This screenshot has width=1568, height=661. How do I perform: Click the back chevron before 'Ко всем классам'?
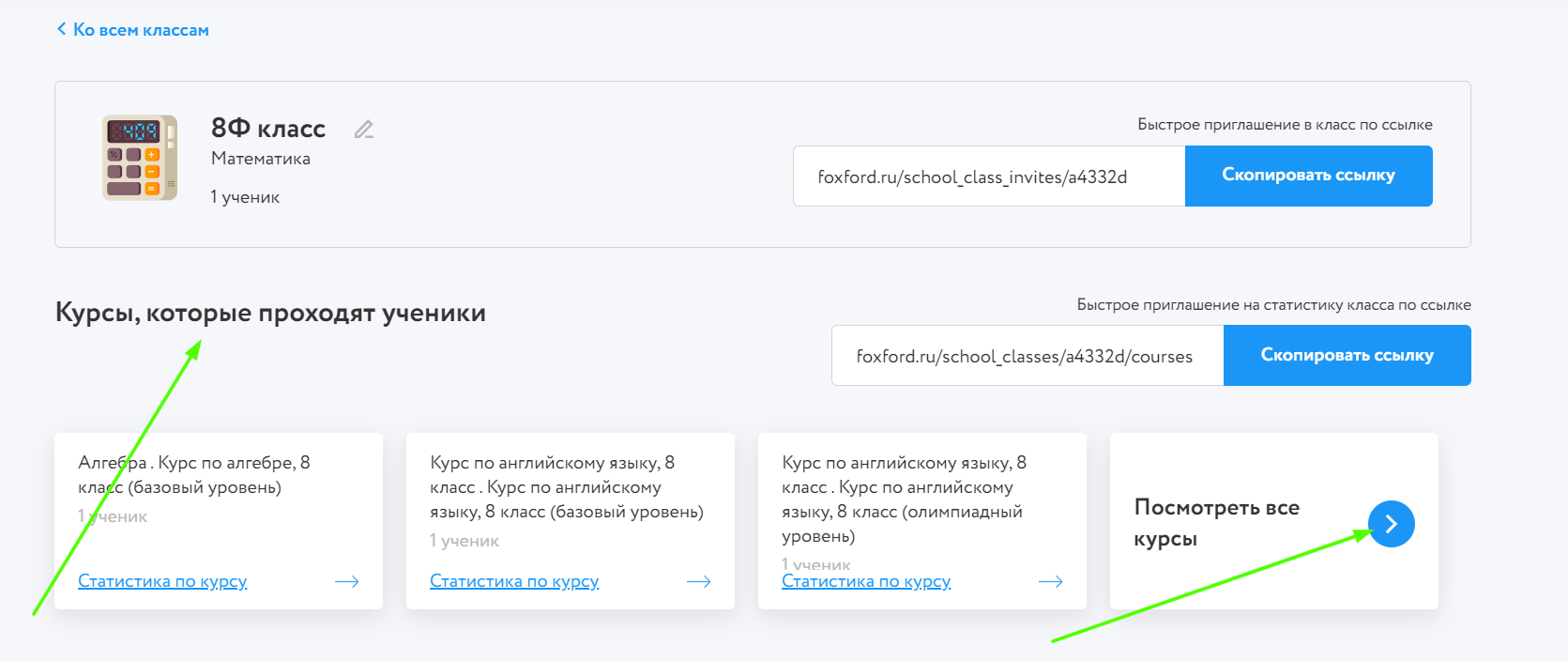click(x=62, y=29)
